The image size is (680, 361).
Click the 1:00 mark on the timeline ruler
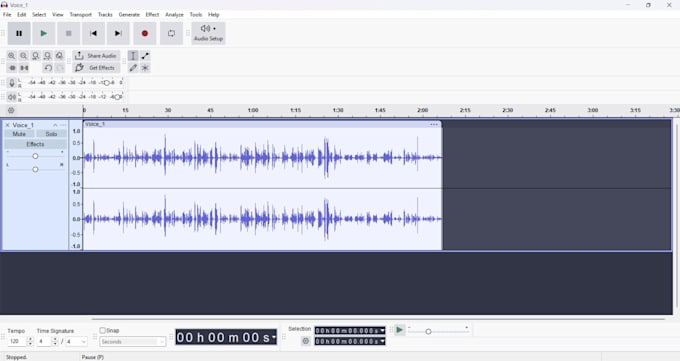(x=253, y=111)
